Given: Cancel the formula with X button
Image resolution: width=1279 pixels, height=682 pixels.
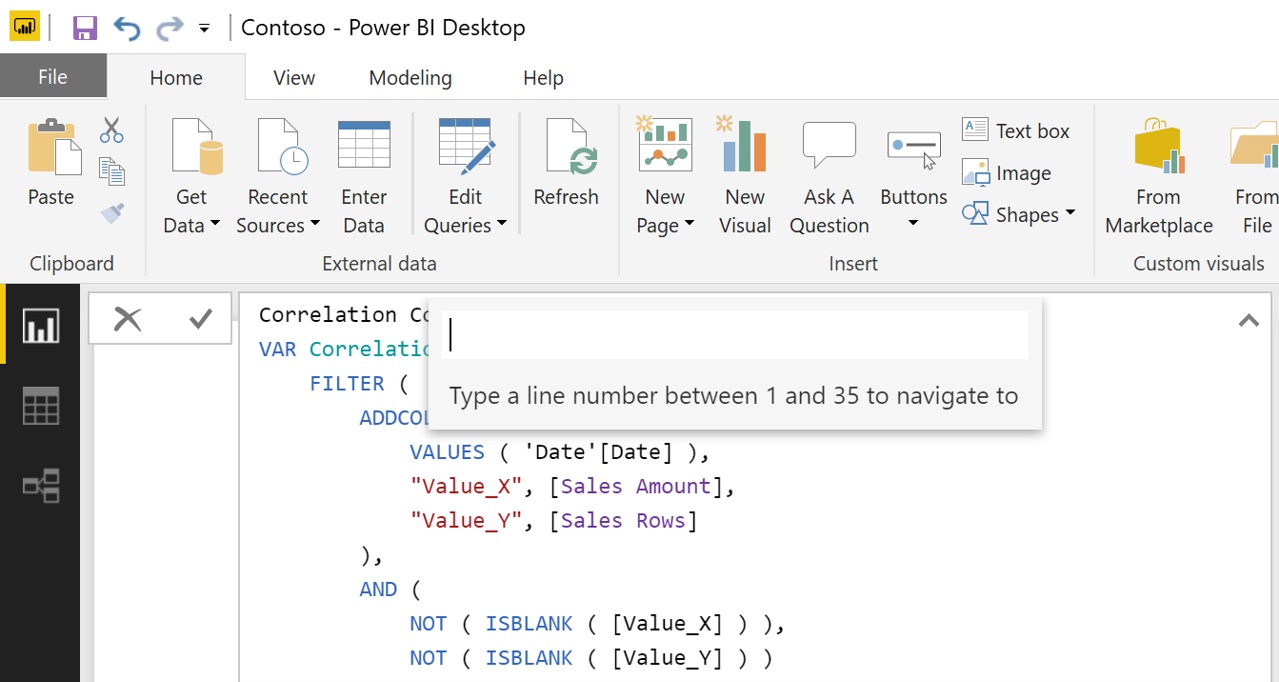Looking at the screenshot, I should coord(127,319).
